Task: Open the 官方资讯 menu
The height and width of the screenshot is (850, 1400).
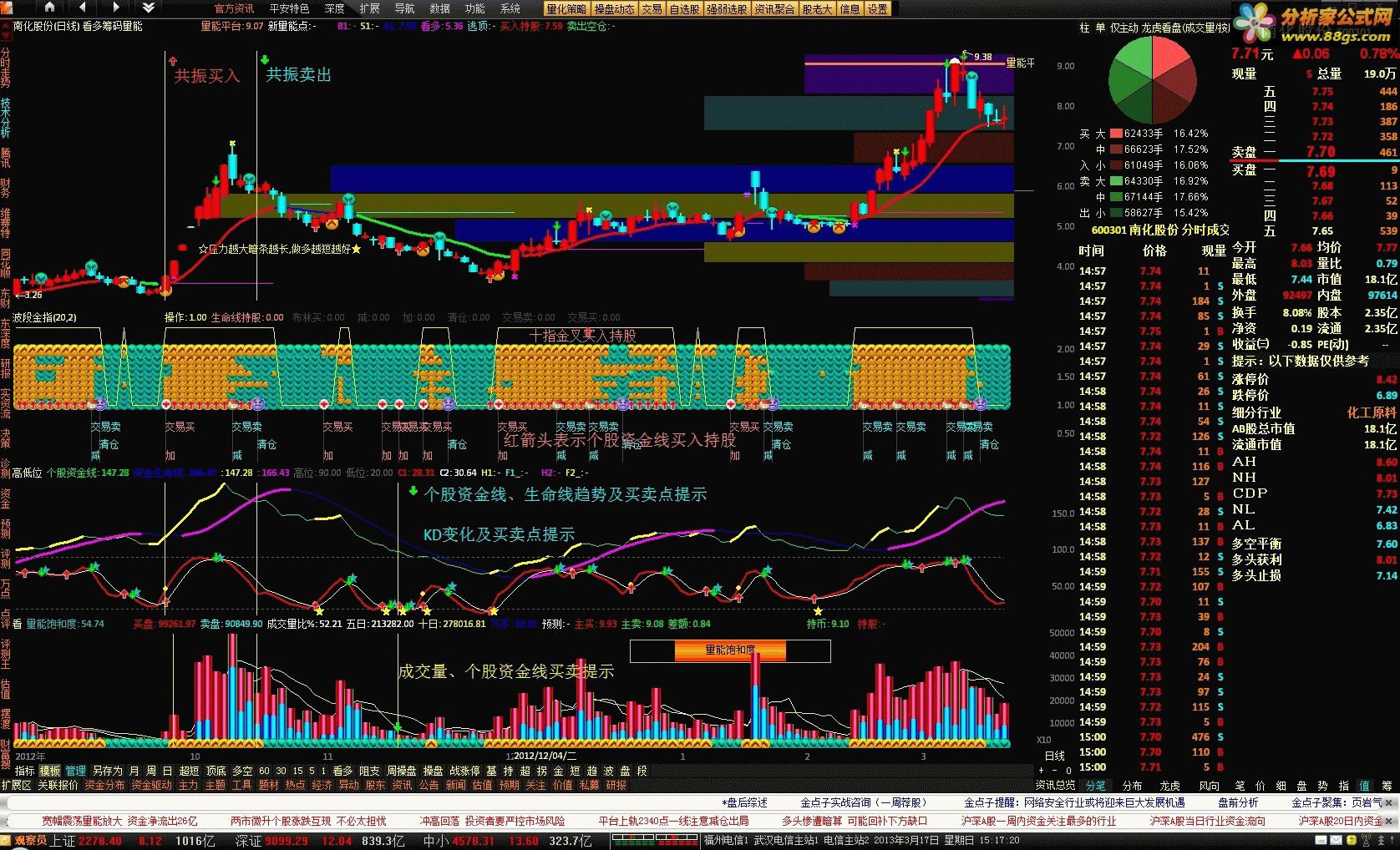Action: point(235,8)
